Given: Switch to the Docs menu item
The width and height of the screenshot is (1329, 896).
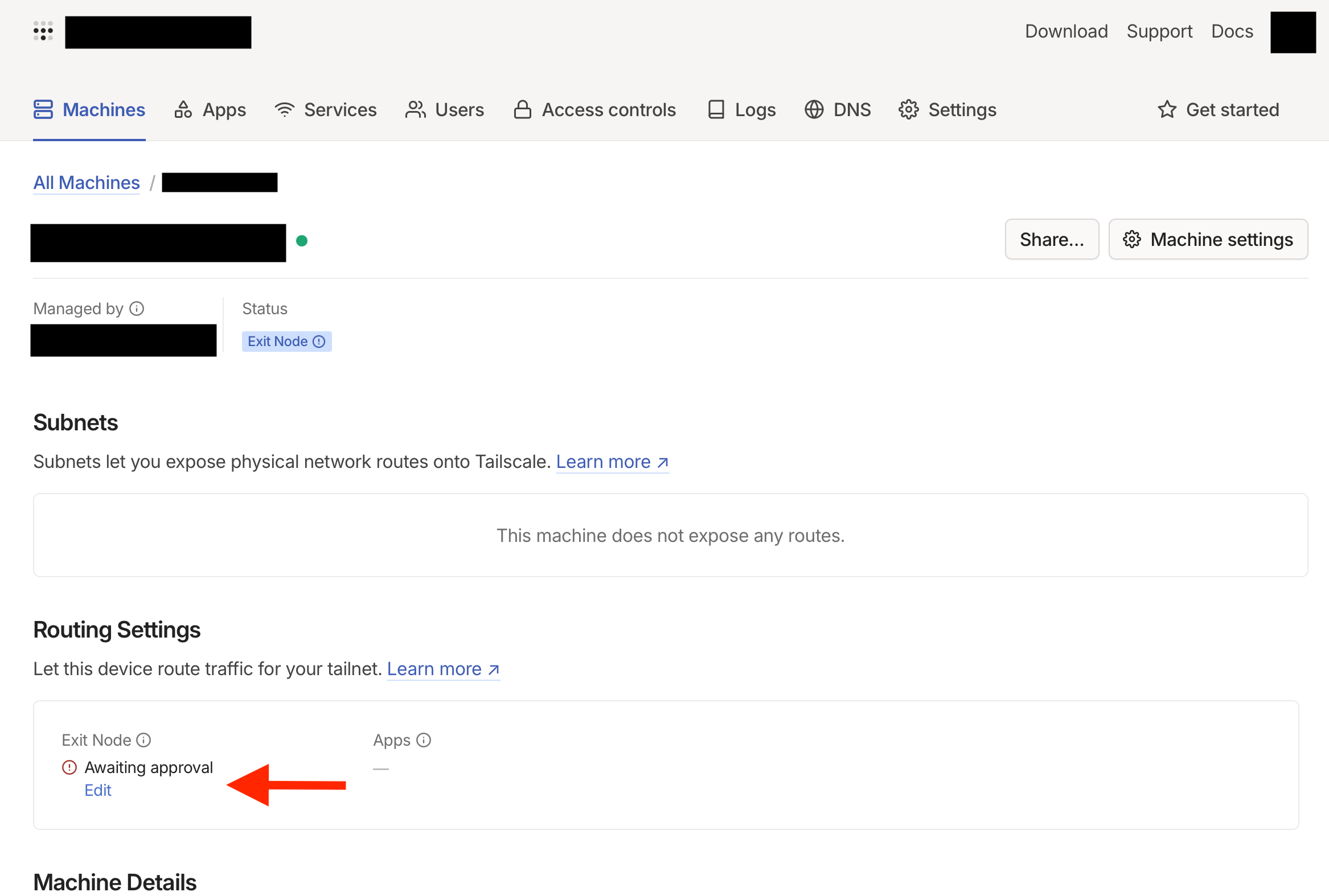Looking at the screenshot, I should [x=1232, y=31].
